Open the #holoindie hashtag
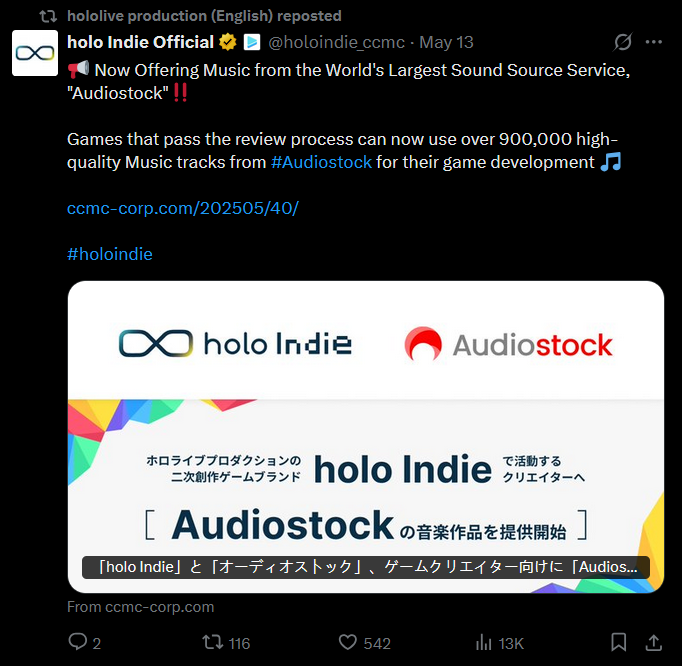Screen dimensions: 682x666 point(110,254)
